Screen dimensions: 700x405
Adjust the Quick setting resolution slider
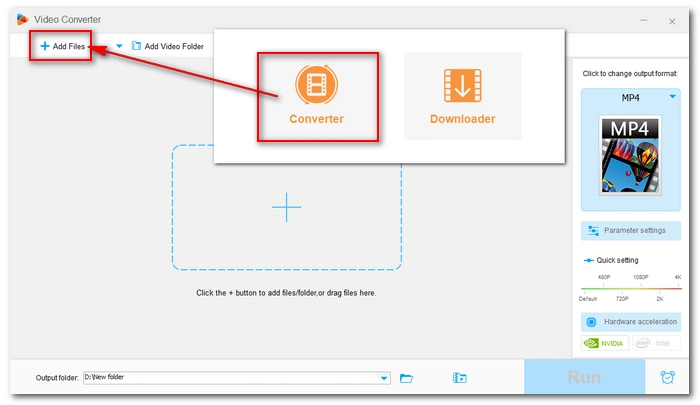631,288
